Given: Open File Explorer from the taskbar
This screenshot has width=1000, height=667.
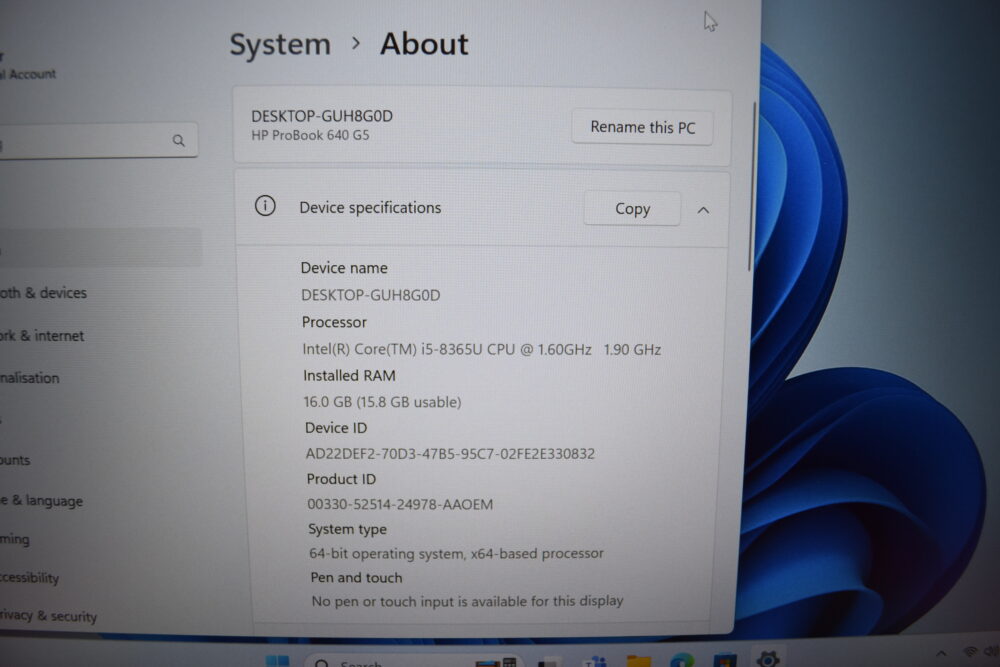Looking at the screenshot, I should point(638,661).
